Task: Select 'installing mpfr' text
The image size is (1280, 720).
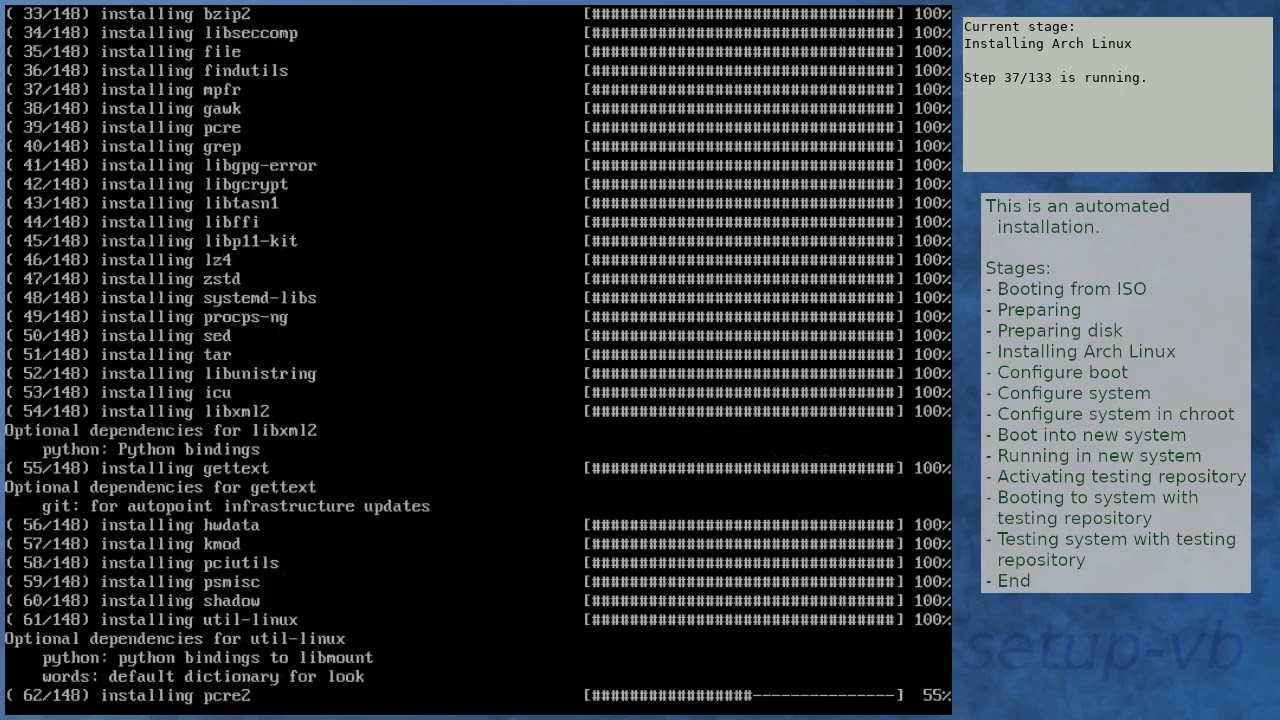Action: [170, 90]
